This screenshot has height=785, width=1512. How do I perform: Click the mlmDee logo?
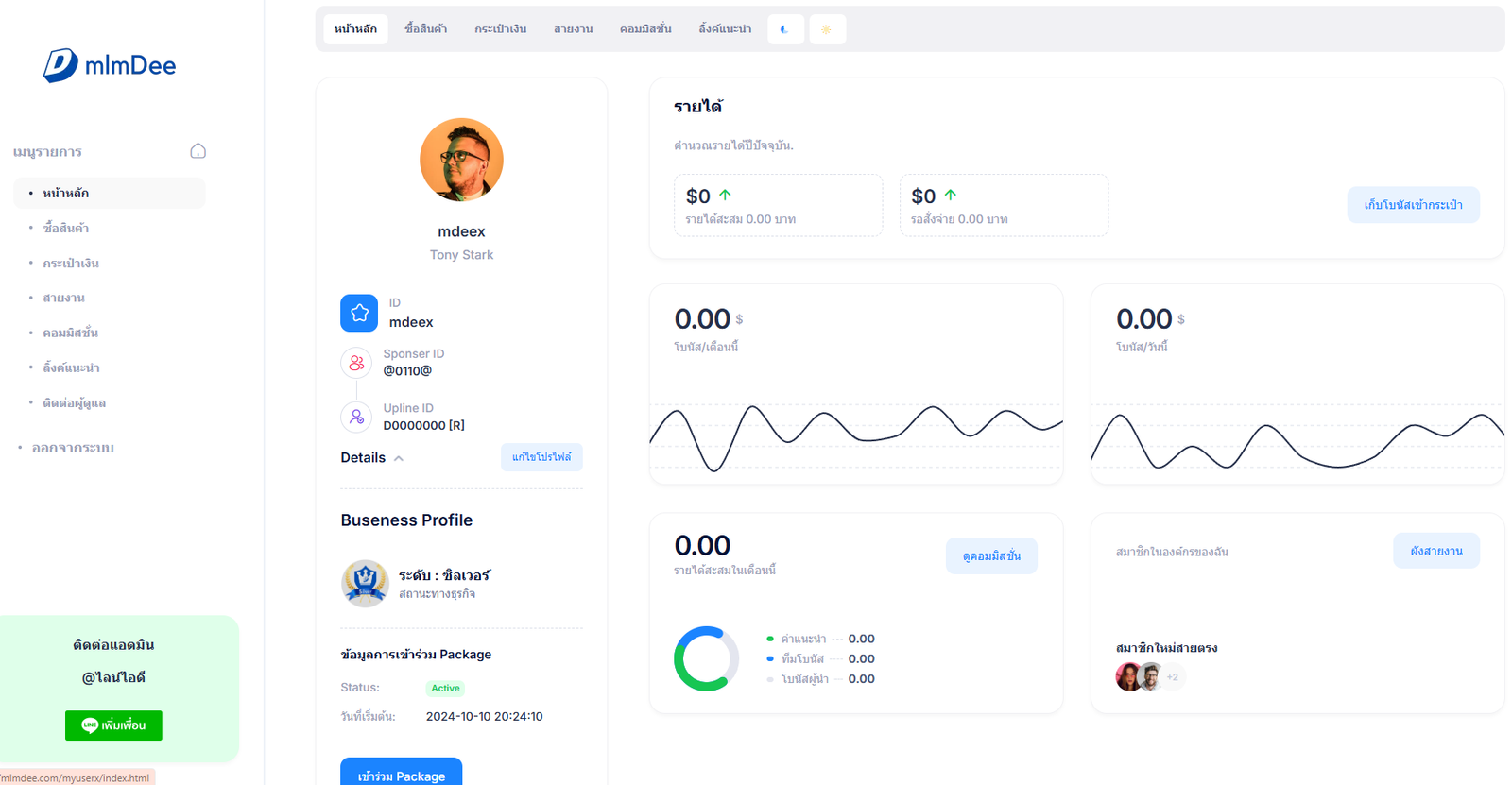[x=109, y=65]
